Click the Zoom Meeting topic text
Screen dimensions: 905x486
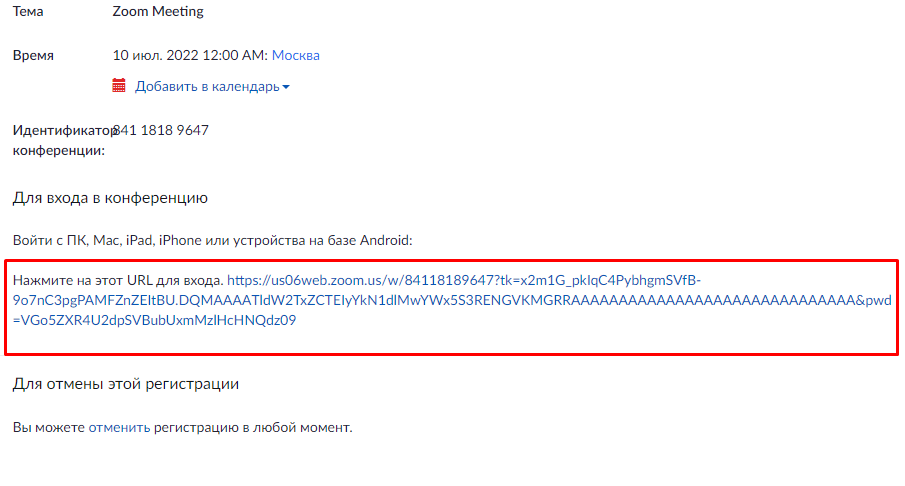158,12
